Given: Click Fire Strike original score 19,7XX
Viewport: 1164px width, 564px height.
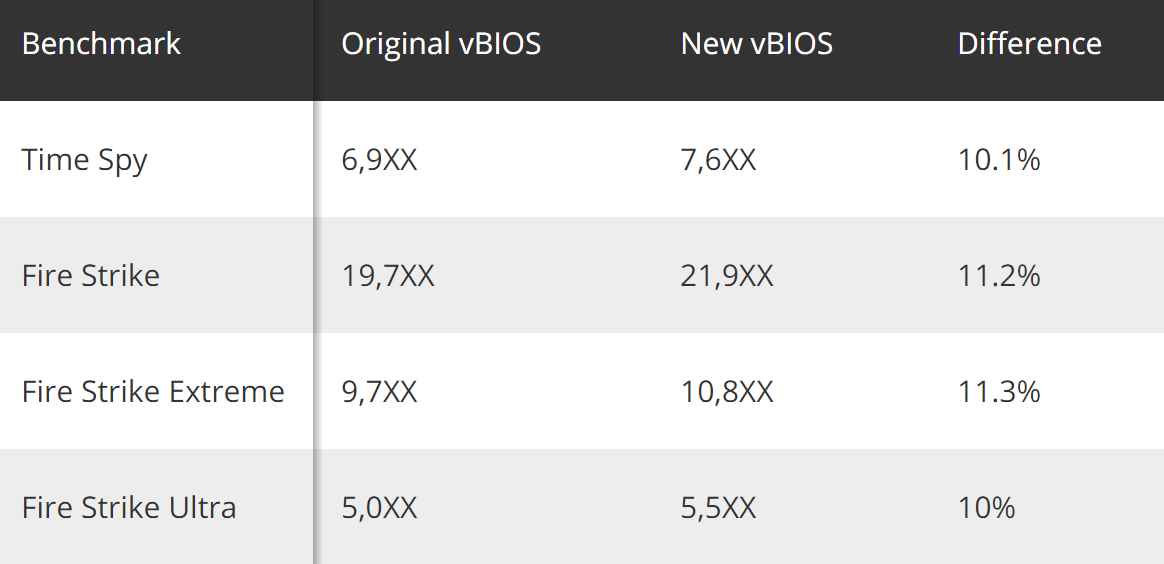Looking at the screenshot, I should 388,275.
